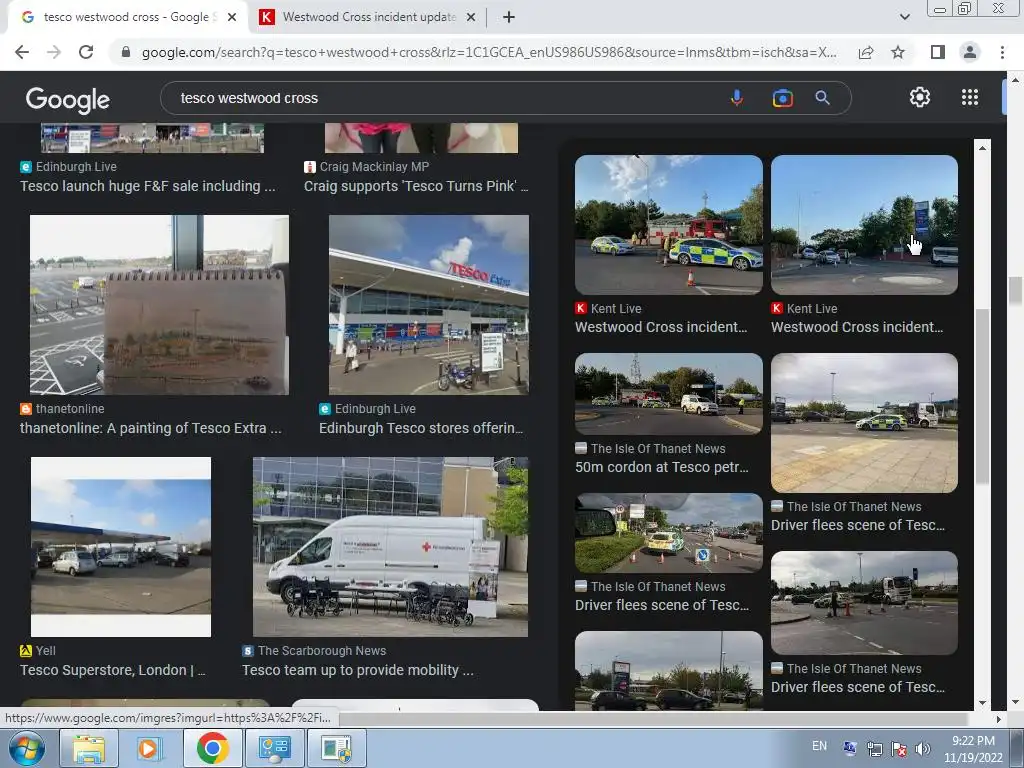Viewport: 1024px width, 768px height.
Task: Open the Kent Live police cars related image
Action: 669,225
